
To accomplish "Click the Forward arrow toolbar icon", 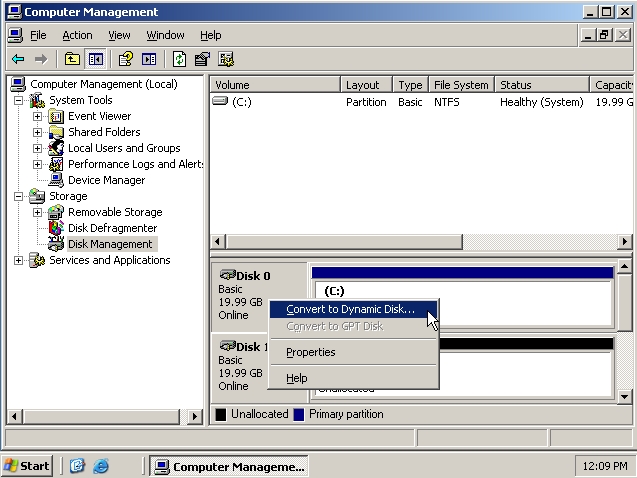I will tap(41, 59).
